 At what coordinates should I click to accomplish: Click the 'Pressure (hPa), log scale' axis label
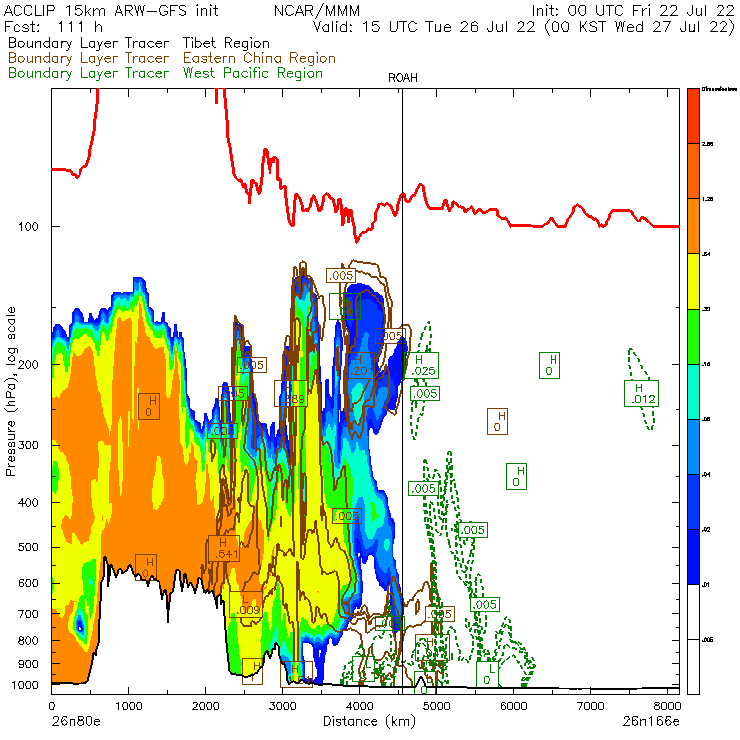(x=11, y=391)
